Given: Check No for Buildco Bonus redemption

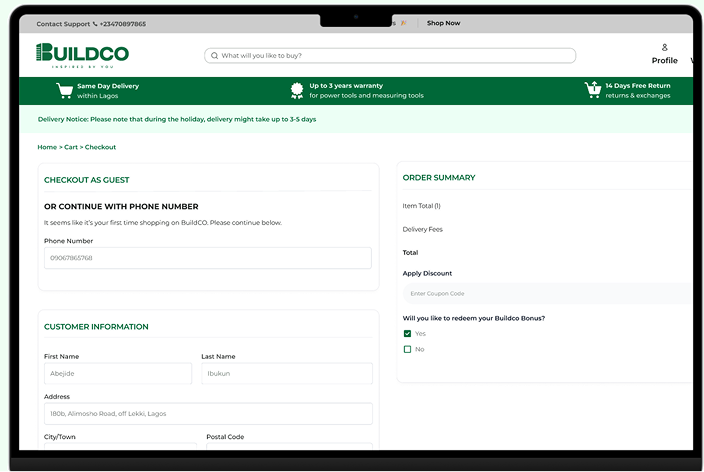Looking at the screenshot, I should point(407,349).
